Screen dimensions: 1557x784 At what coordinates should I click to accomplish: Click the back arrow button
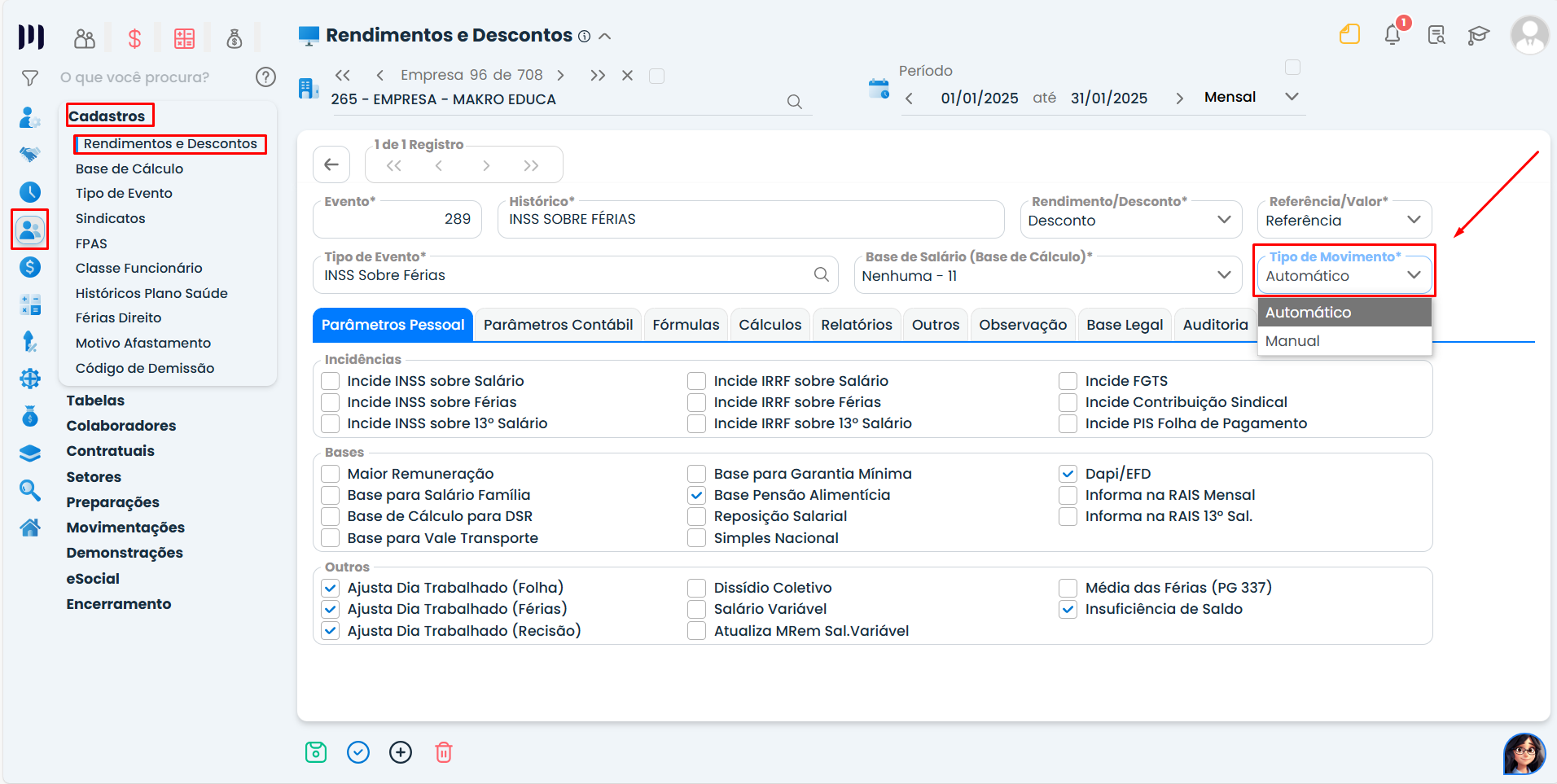click(x=331, y=164)
